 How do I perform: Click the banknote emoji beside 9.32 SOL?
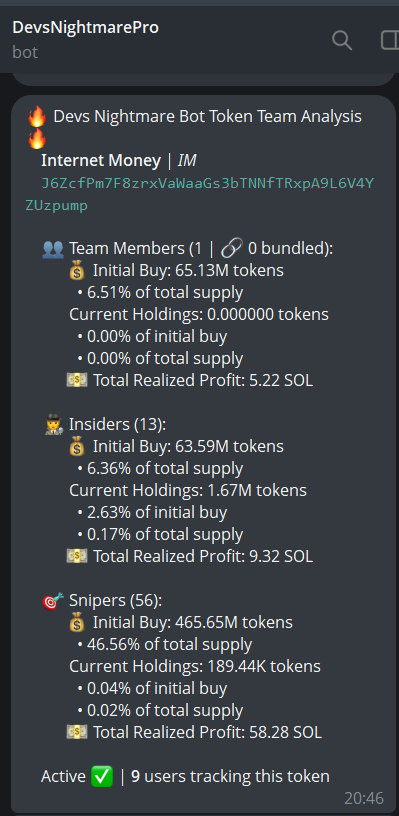77,556
